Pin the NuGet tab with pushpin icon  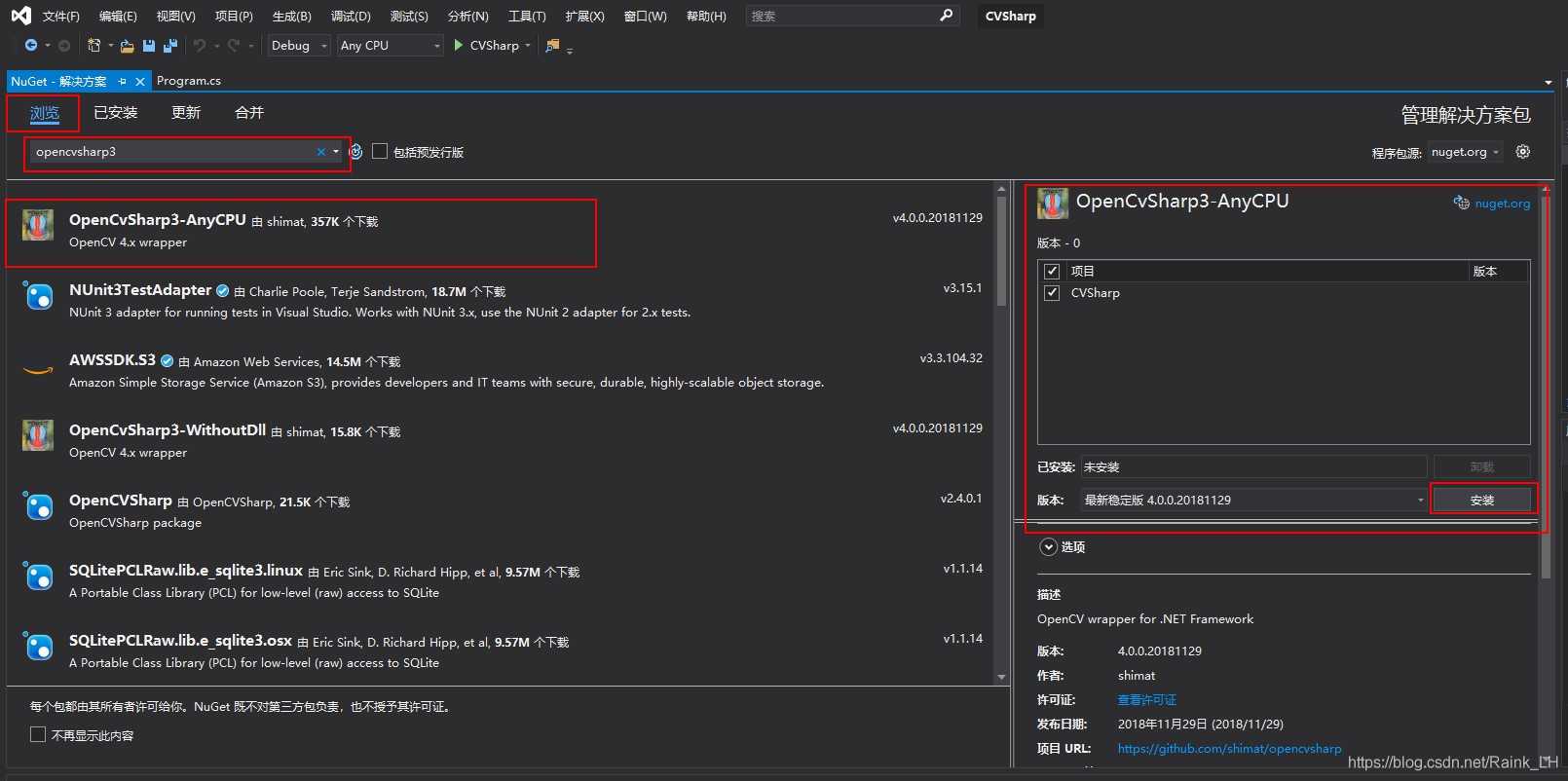123,82
